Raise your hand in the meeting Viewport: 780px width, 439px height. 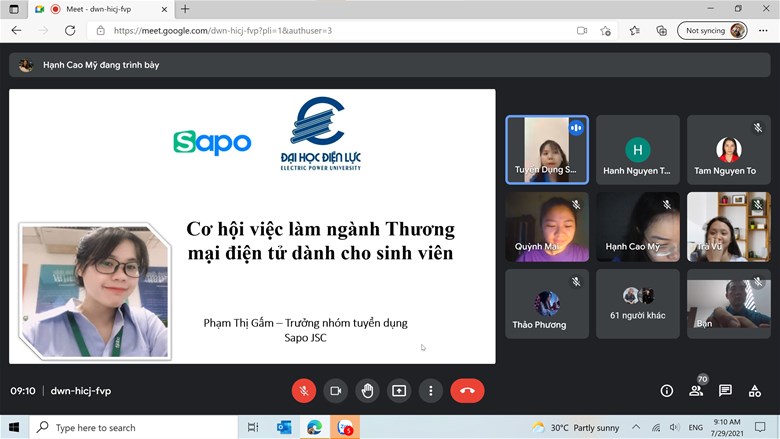(367, 391)
